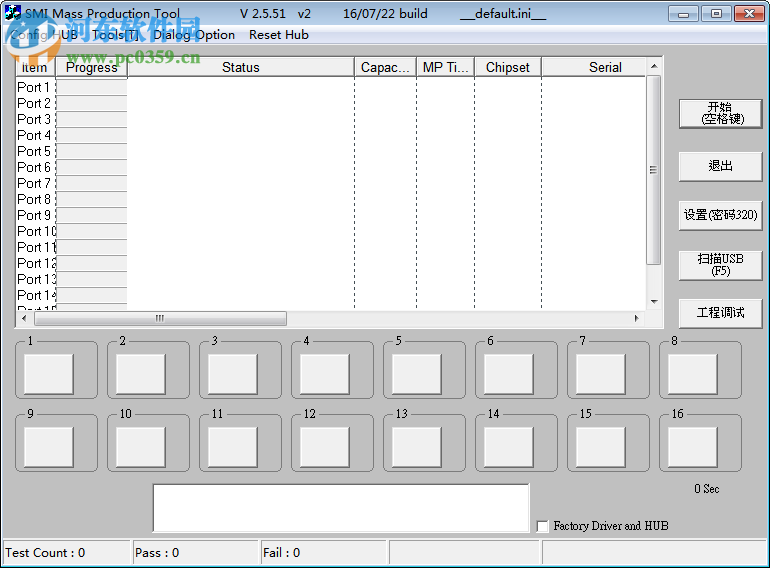Viewport: 770px width, 568px height.
Task: Enable Factory Driver and HUB checkbox
Action: (x=543, y=526)
